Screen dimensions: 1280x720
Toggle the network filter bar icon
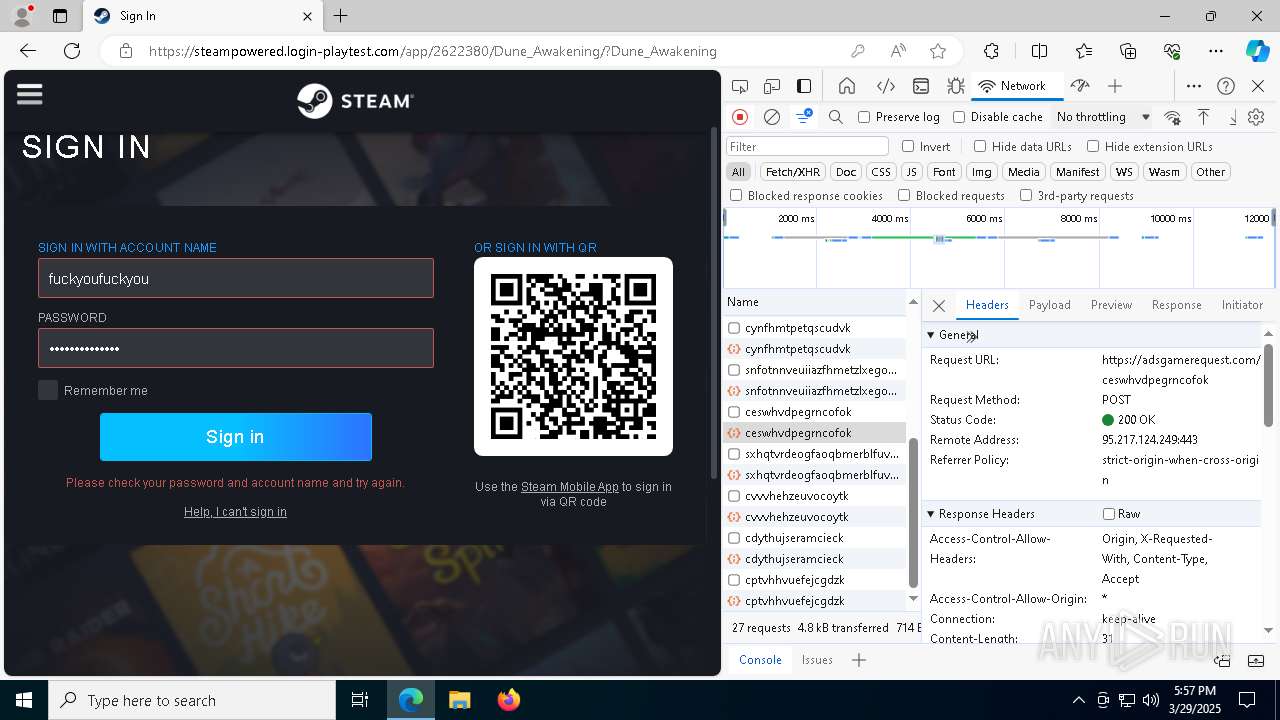[804, 117]
